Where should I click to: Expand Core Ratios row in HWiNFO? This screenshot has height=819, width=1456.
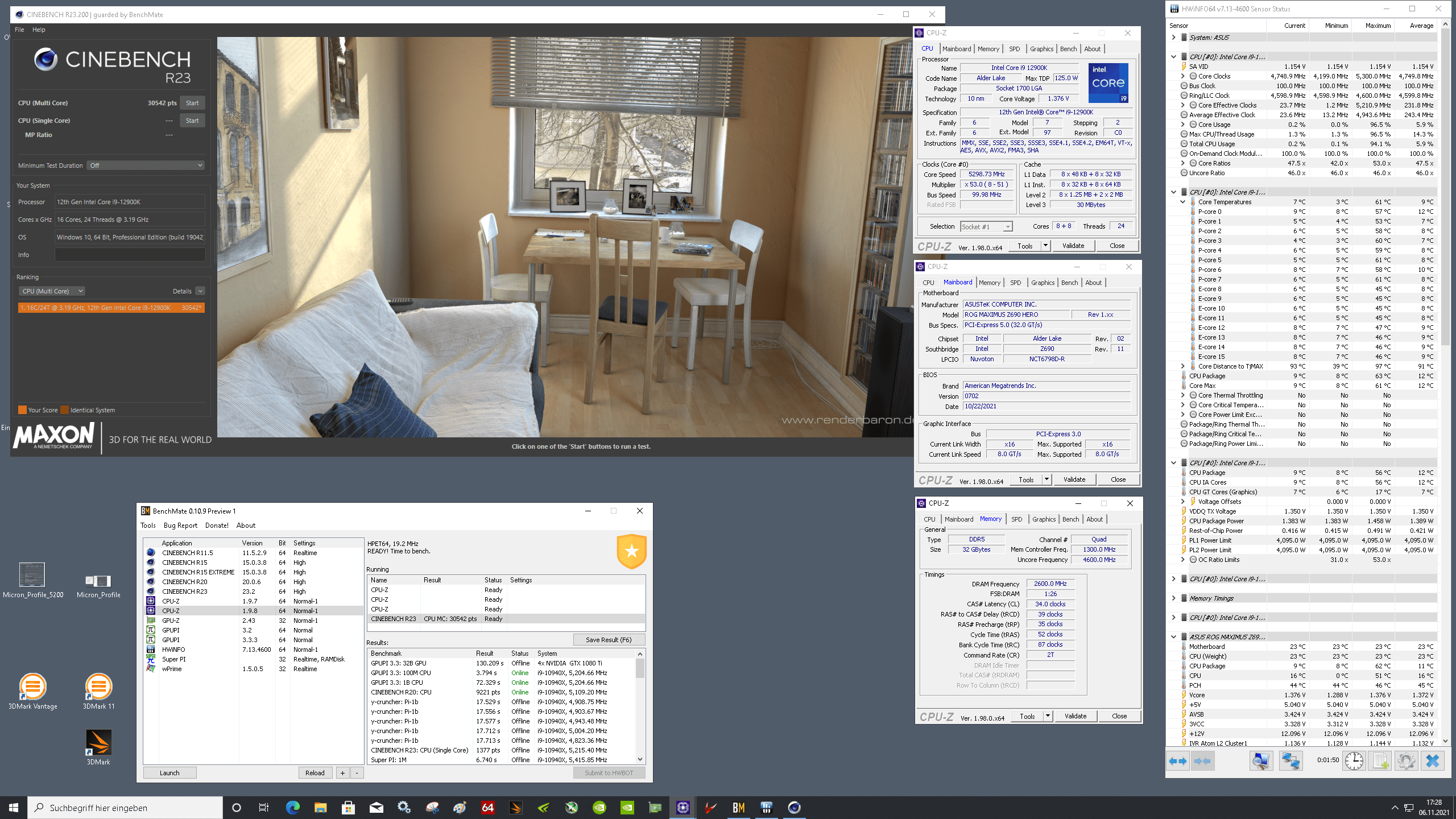point(1183,163)
